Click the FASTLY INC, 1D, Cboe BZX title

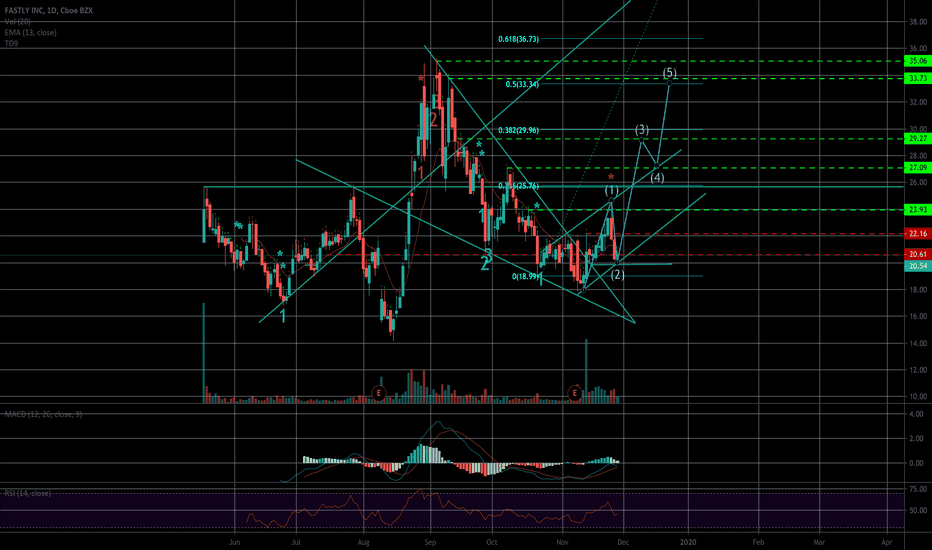[49, 11]
